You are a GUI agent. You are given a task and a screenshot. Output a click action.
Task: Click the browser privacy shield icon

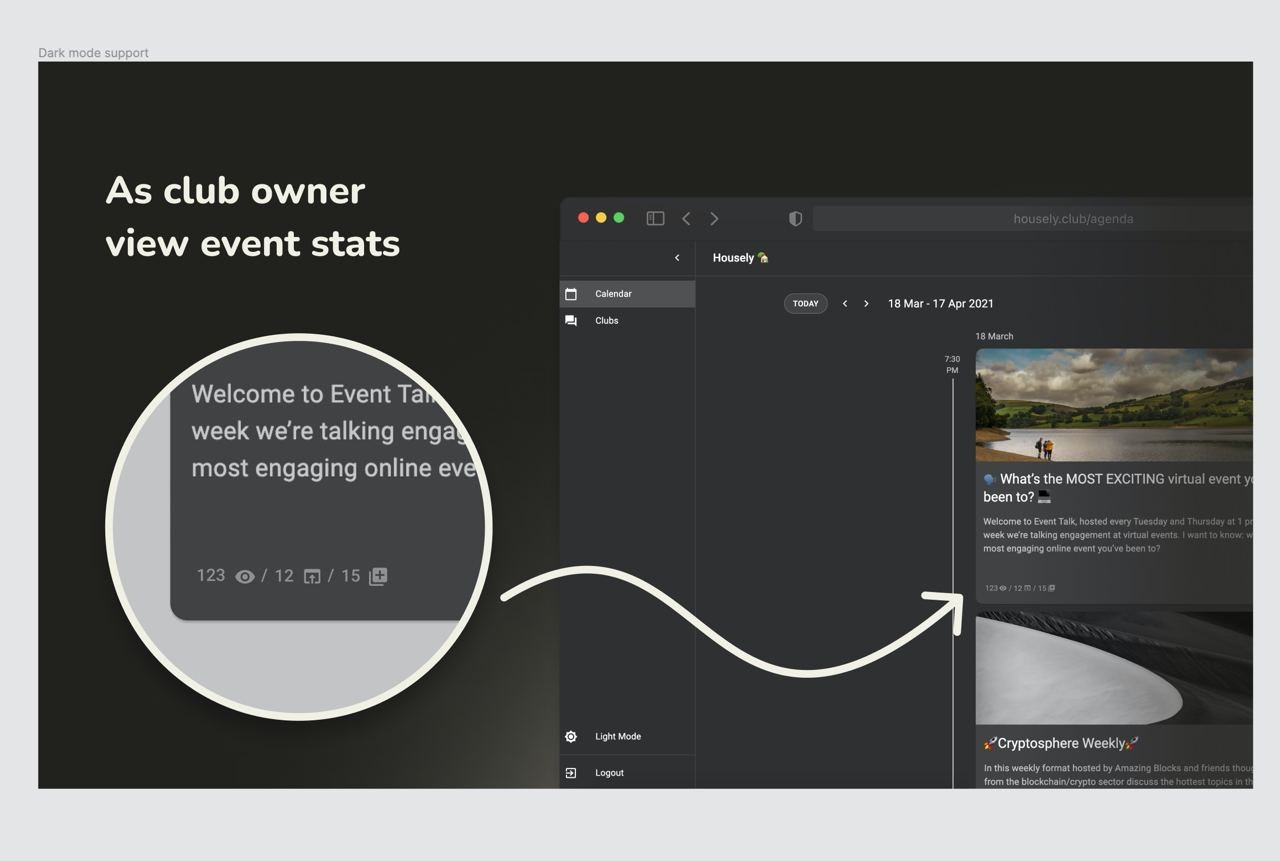click(x=796, y=219)
